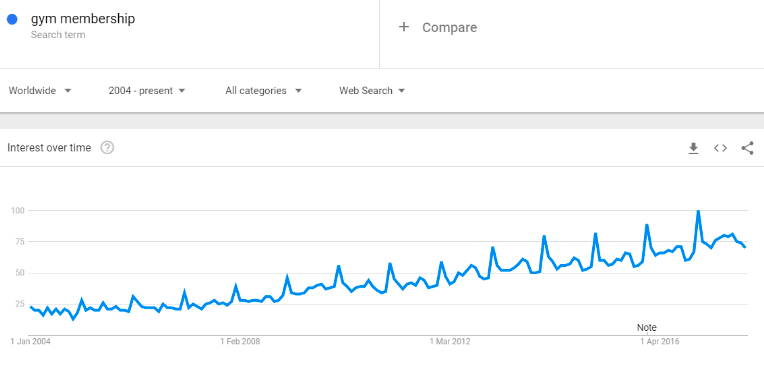Click the Interest over time heading

tap(49, 148)
